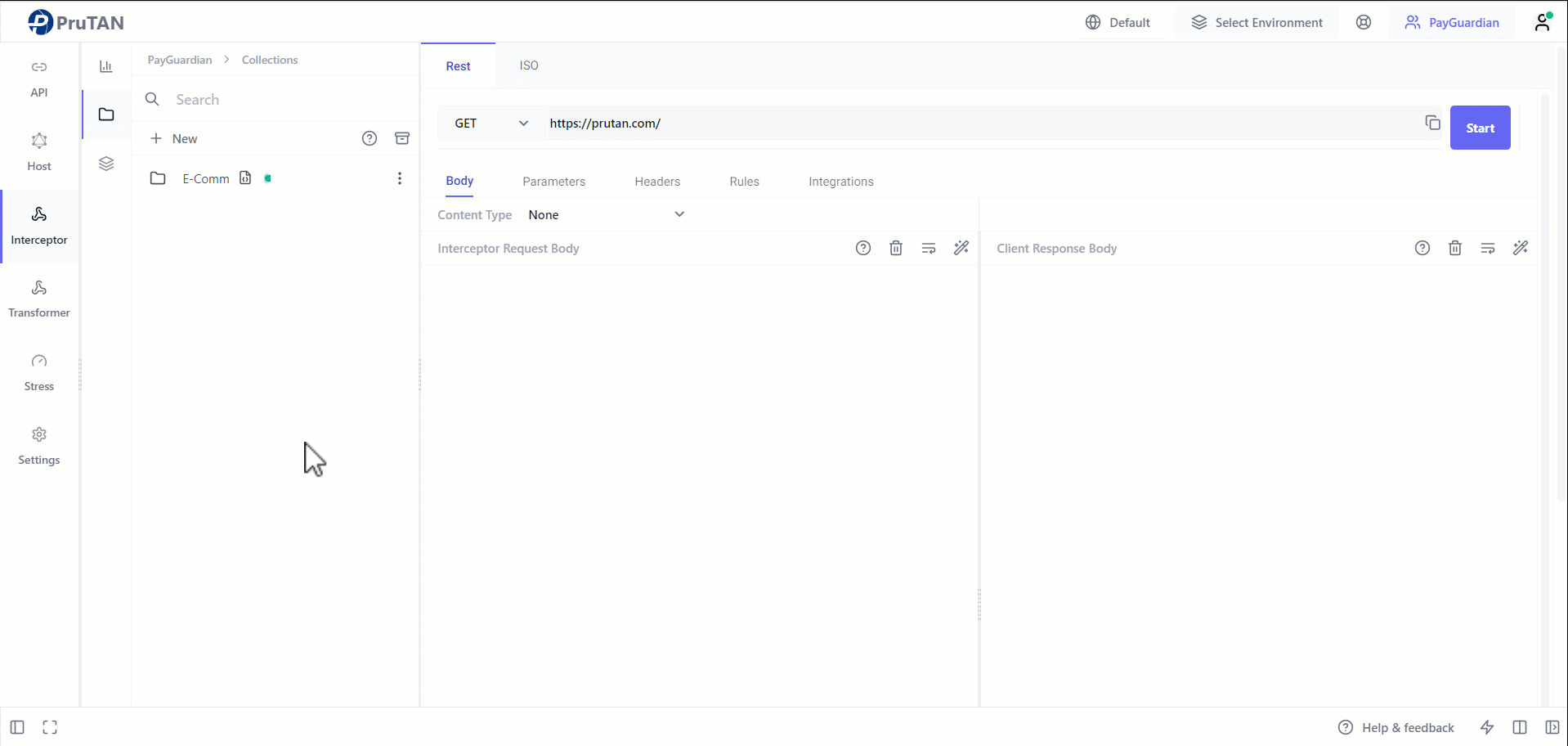Viewport: 1568px width, 746px height.
Task: Switch to the ISO tab
Action: pos(529,65)
